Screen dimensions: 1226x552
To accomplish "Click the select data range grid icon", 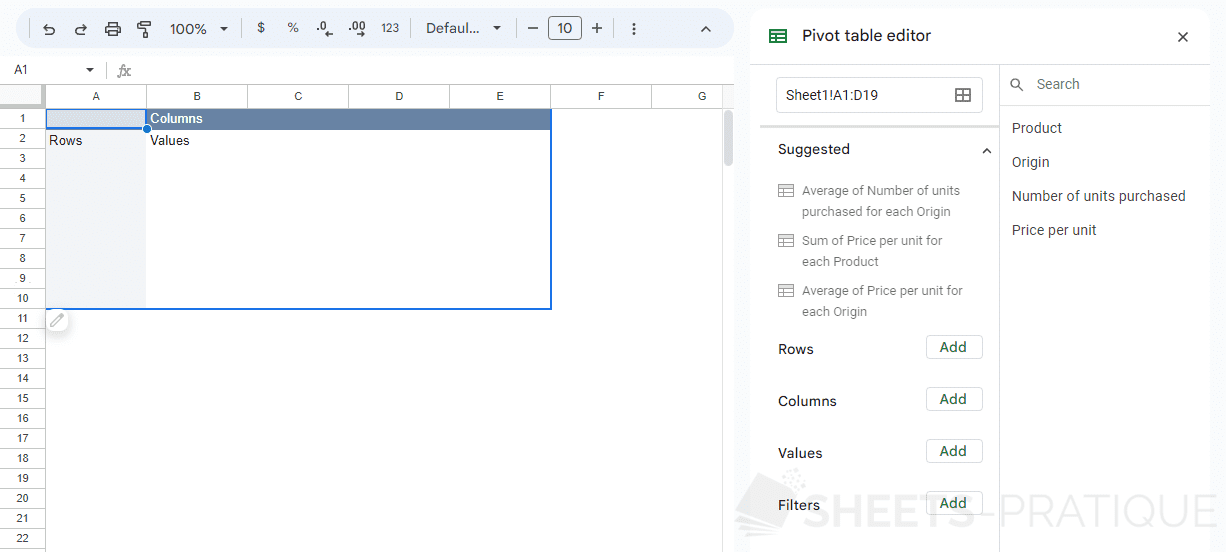I will (x=963, y=95).
